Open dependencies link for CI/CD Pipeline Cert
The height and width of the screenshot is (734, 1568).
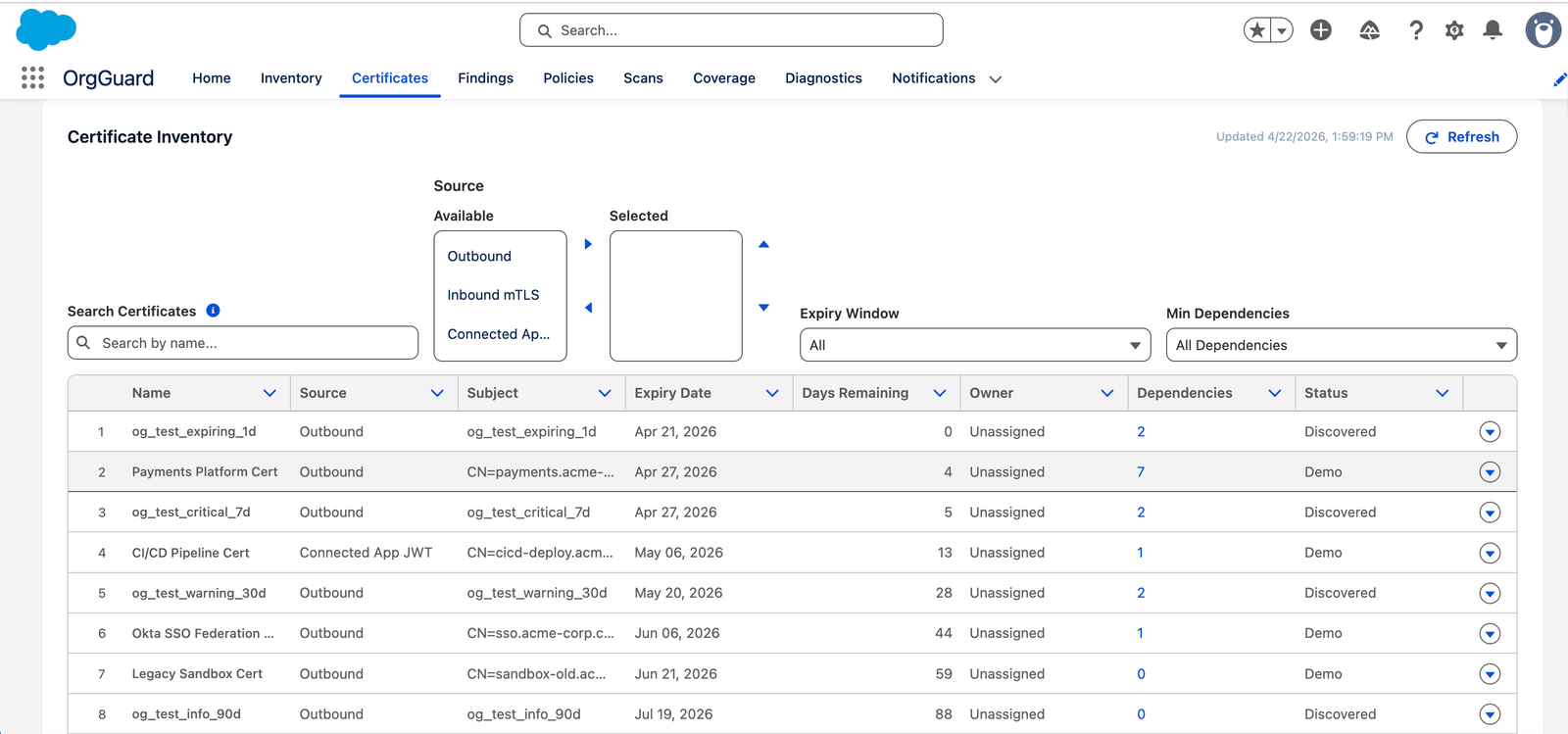coord(1140,553)
